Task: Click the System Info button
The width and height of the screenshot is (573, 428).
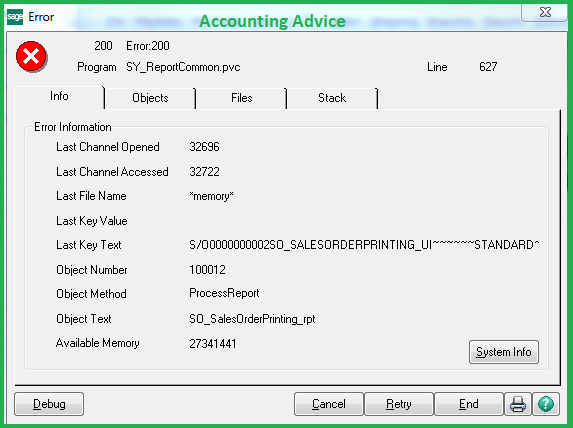Action: [504, 352]
